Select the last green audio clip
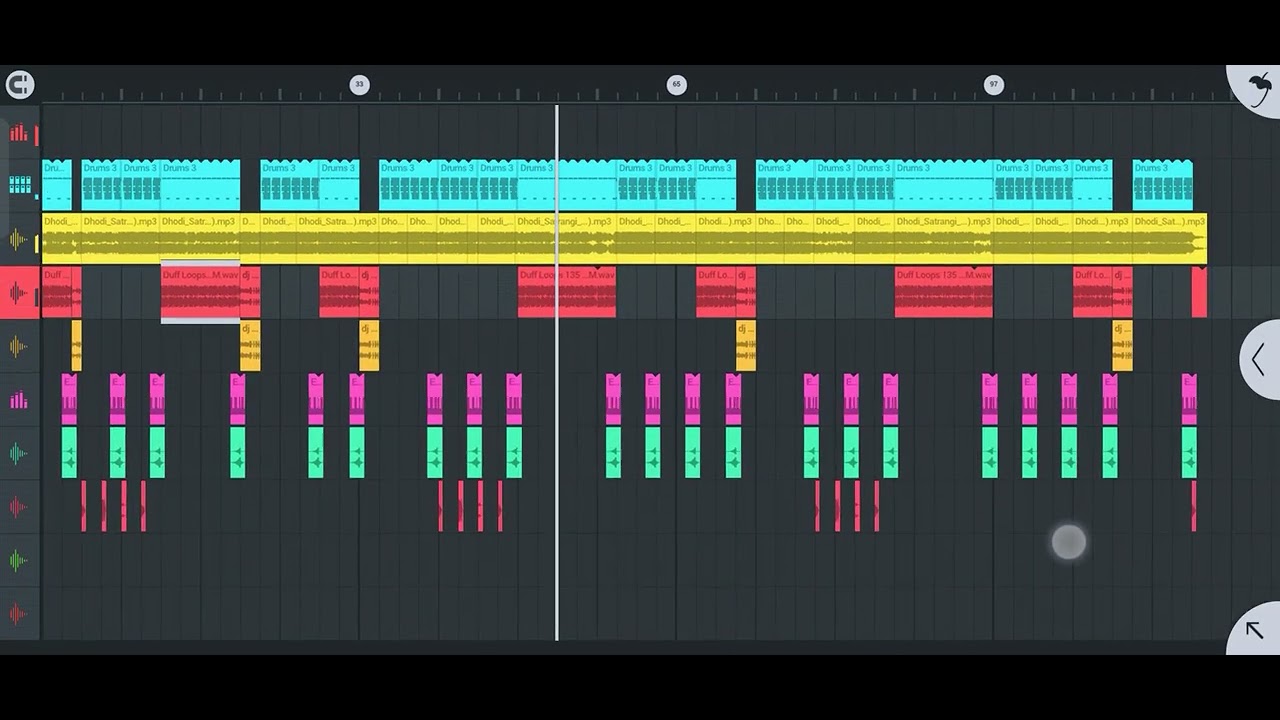The height and width of the screenshot is (720, 1280). [1189, 453]
